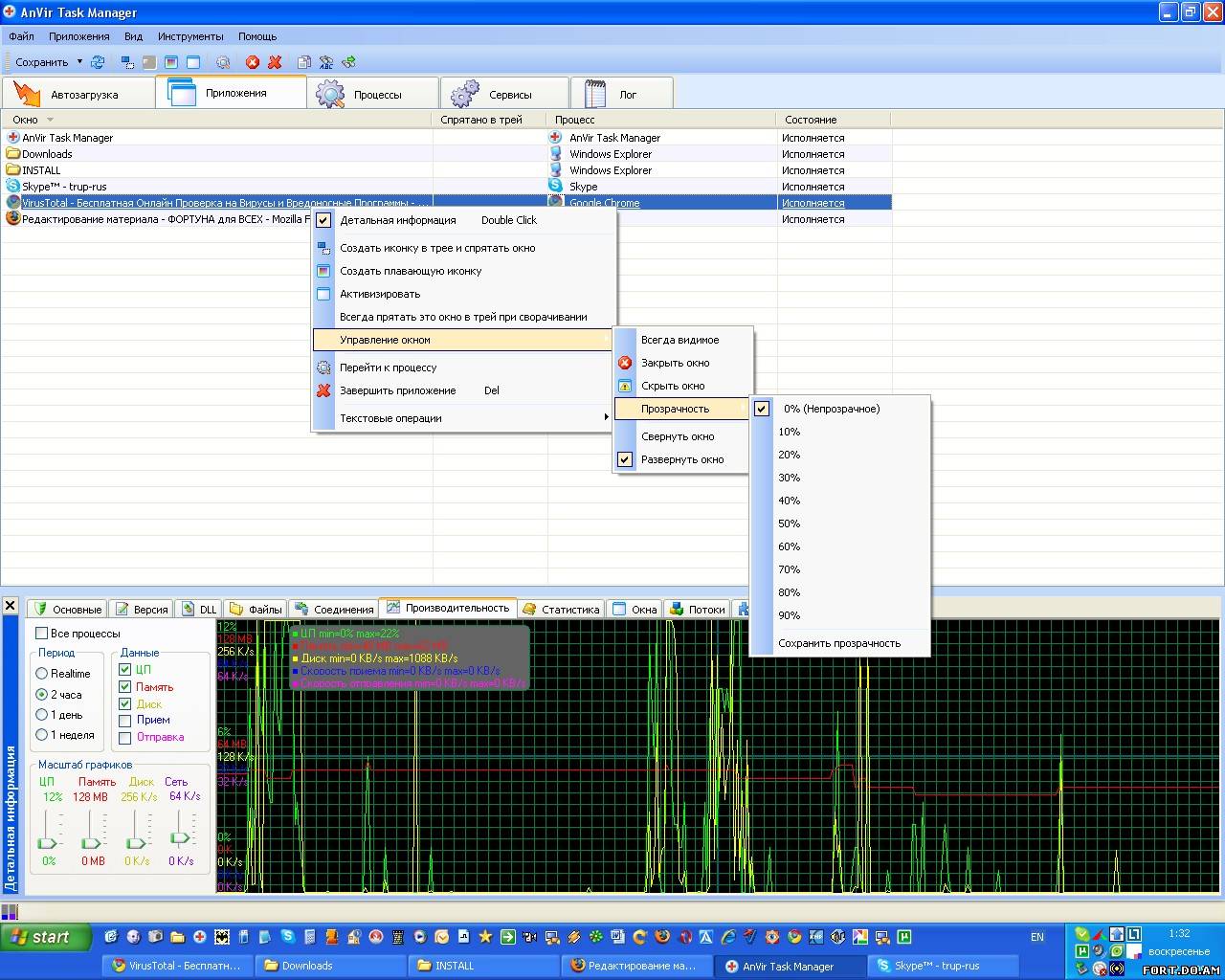The height and width of the screenshot is (980, 1225).
Task: Click the Состояние column header
Action: tap(833, 120)
